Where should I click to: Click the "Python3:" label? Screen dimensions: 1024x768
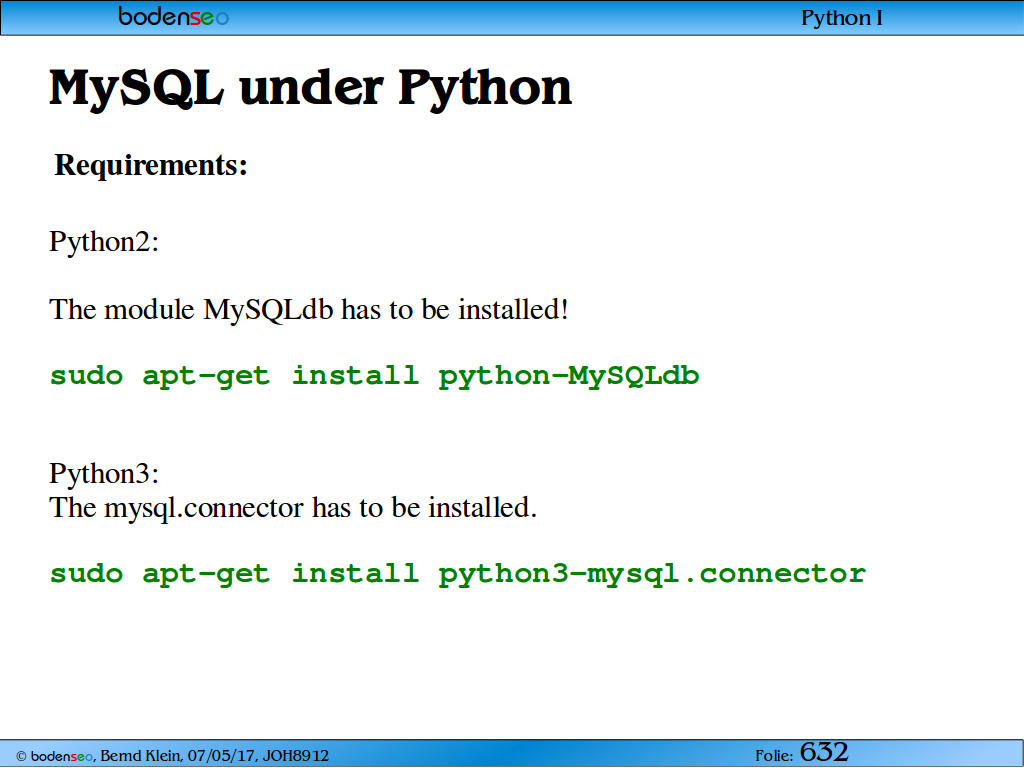[104, 474]
